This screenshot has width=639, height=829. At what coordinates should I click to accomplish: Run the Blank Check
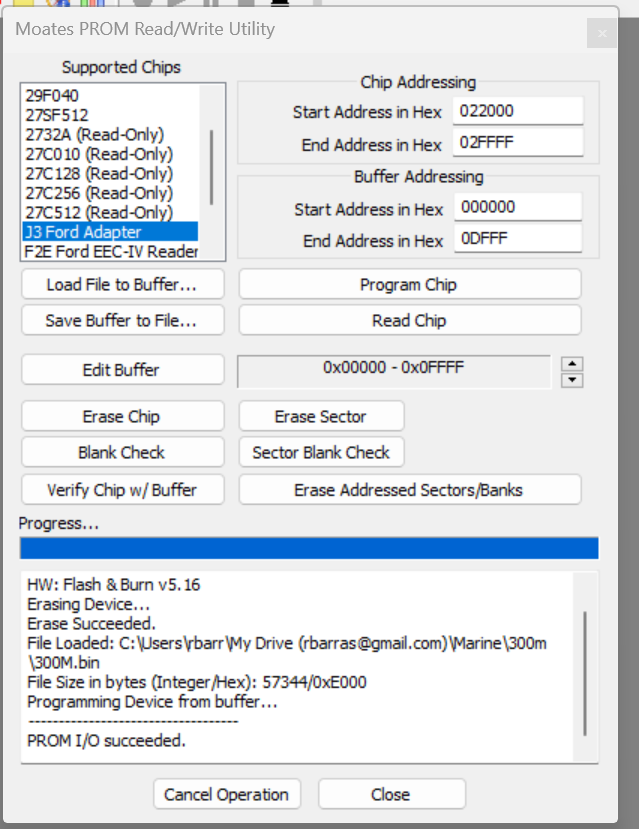[x=122, y=453]
